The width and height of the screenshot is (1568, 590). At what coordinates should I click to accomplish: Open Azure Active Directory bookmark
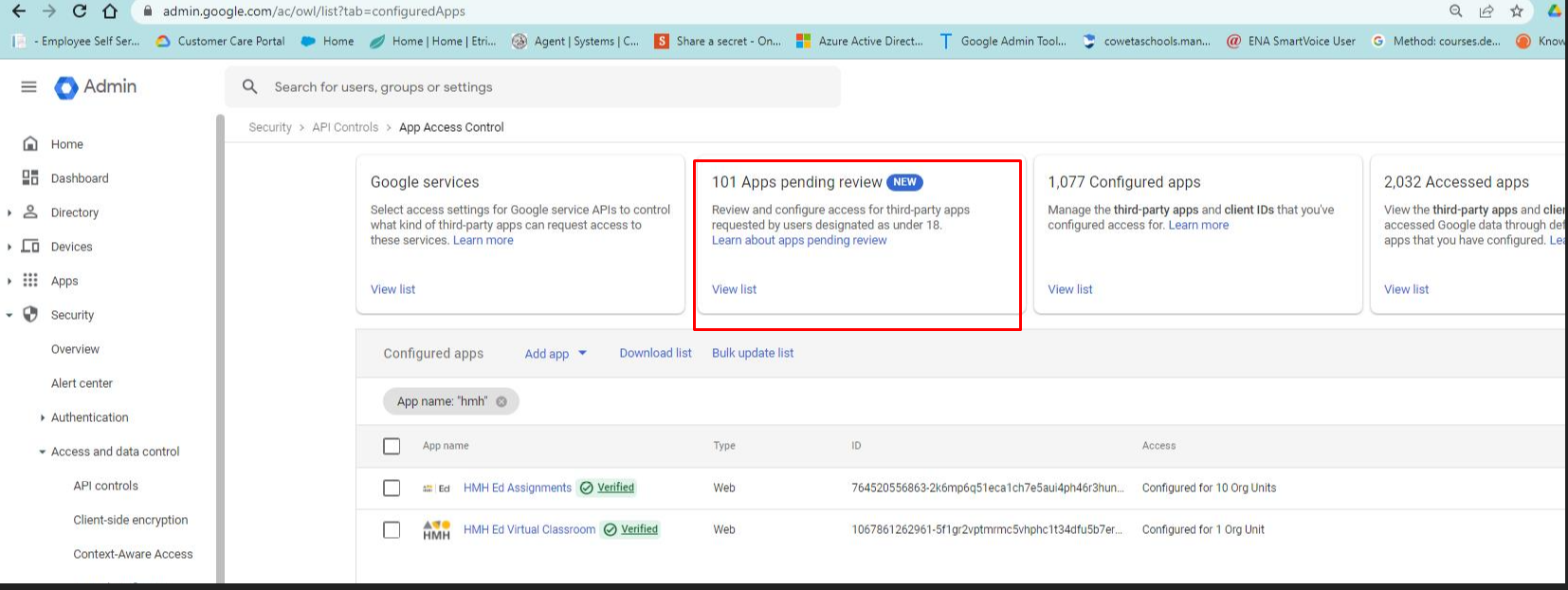pos(860,41)
